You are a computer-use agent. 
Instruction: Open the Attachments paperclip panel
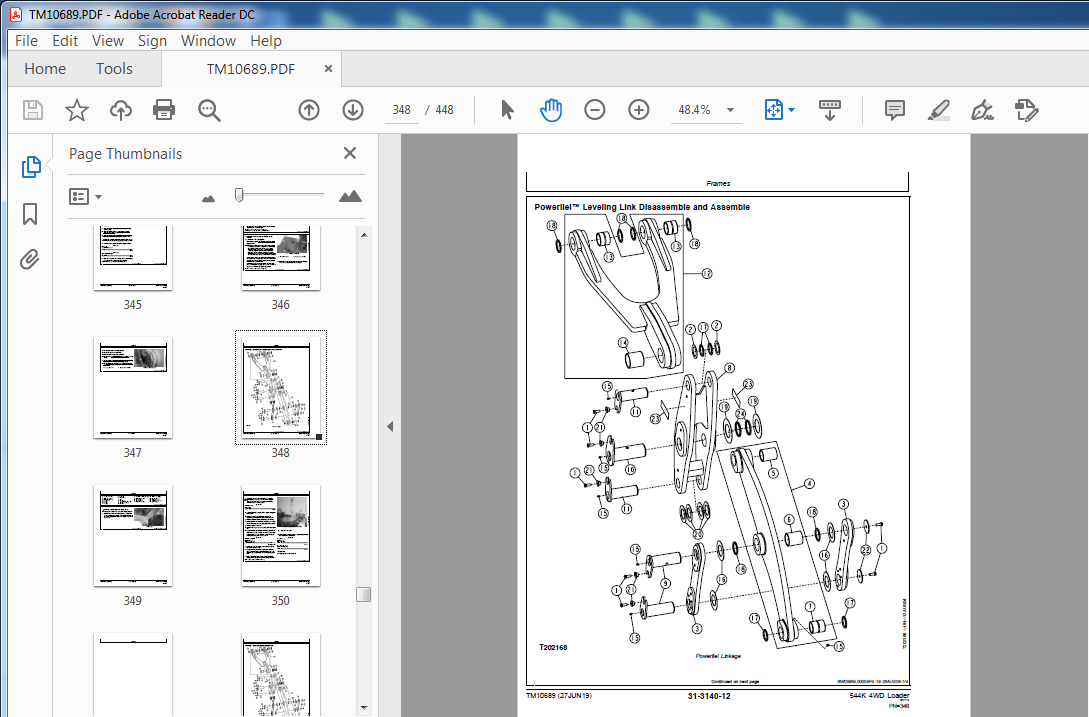(x=30, y=260)
